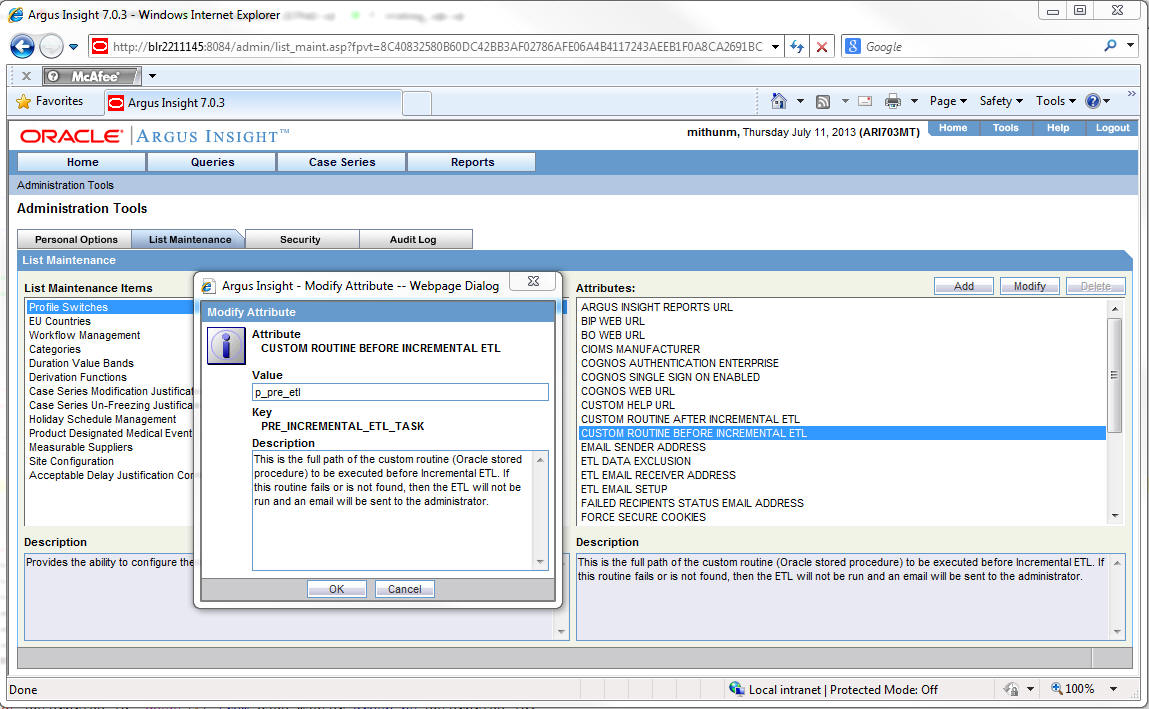This screenshot has width=1149, height=709.
Task: Click the Modify attribute button
Action: click(x=1030, y=286)
